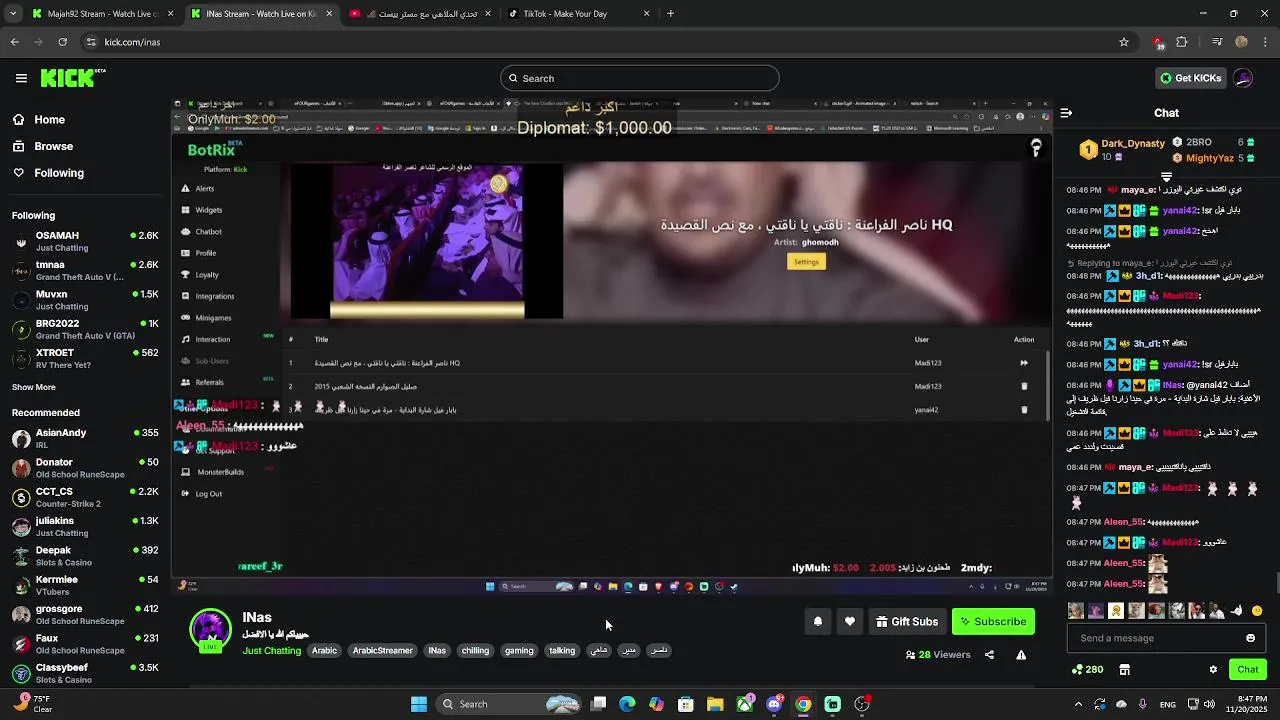Viewport: 1280px width, 720px height.
Task: Click Dark_Dynasty top gifter in chat
Action: coord(1122,150)
